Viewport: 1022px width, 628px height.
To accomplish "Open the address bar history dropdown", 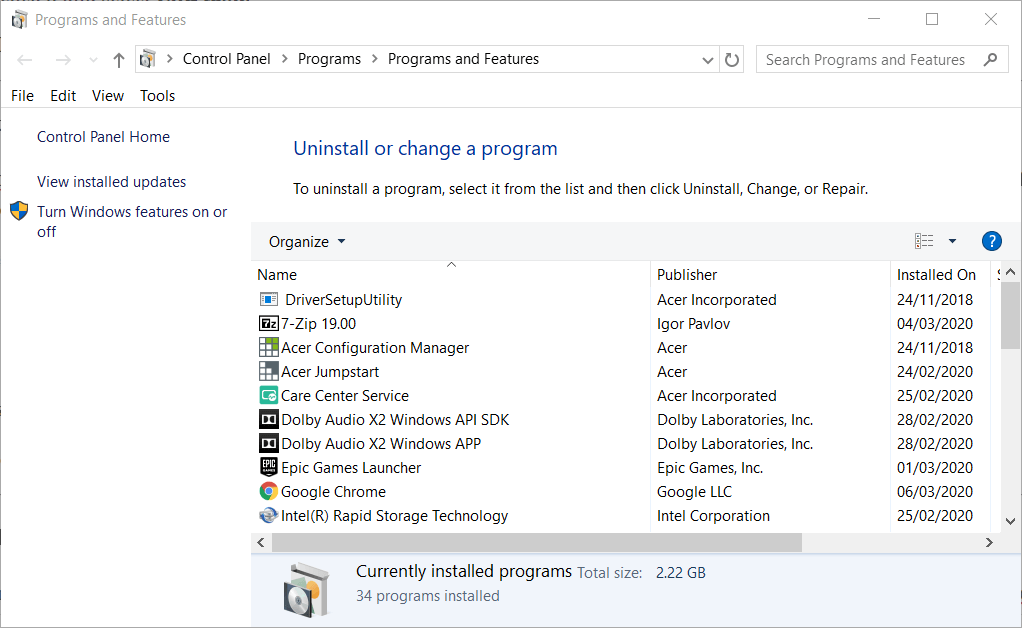I will (x=708, y=60).
